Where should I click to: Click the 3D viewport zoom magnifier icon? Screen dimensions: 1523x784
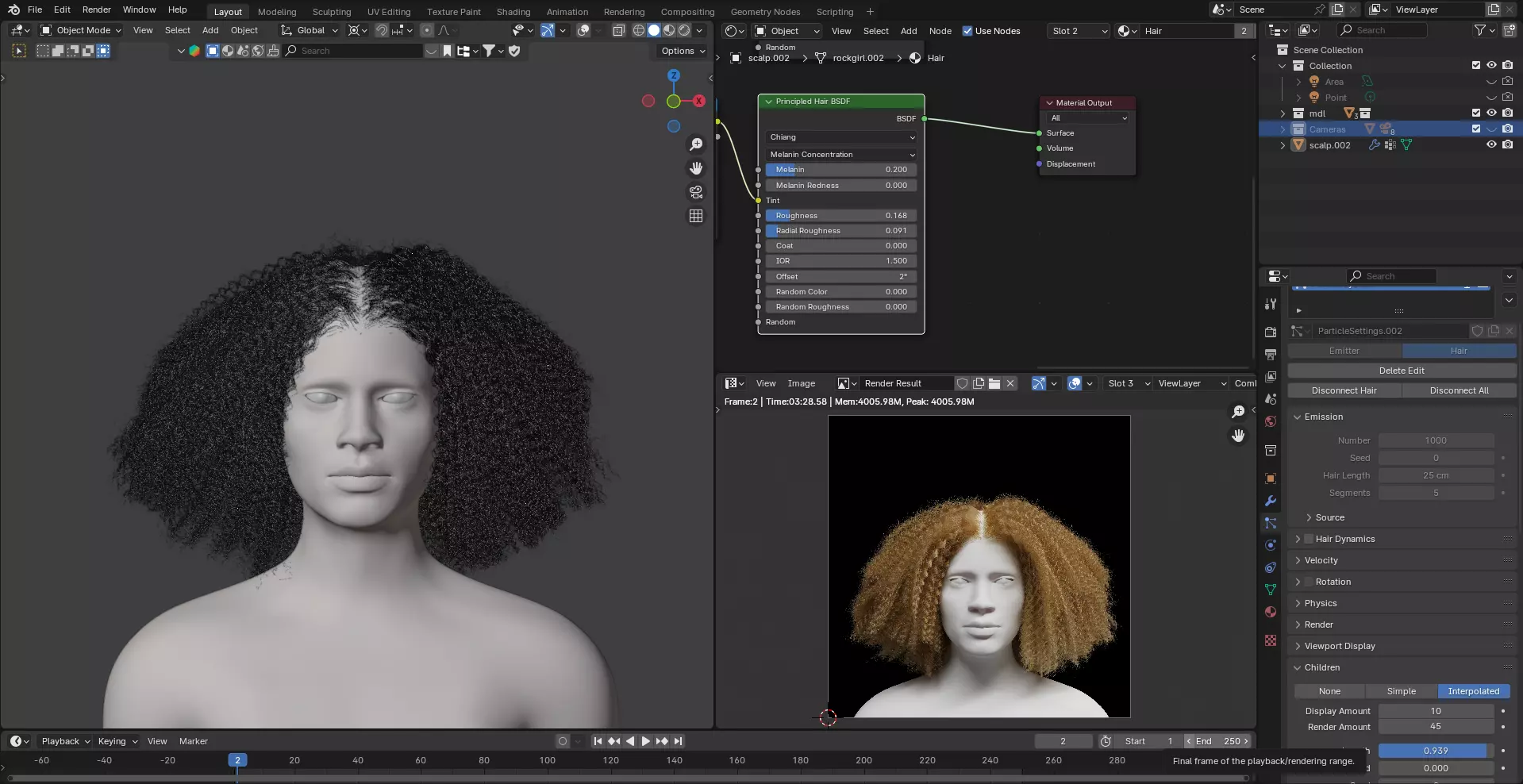696,144
